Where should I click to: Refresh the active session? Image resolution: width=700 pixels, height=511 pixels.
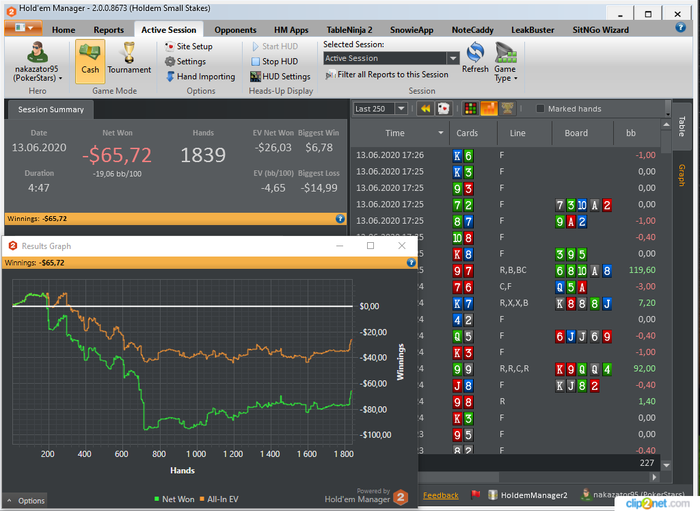[475, 58]
